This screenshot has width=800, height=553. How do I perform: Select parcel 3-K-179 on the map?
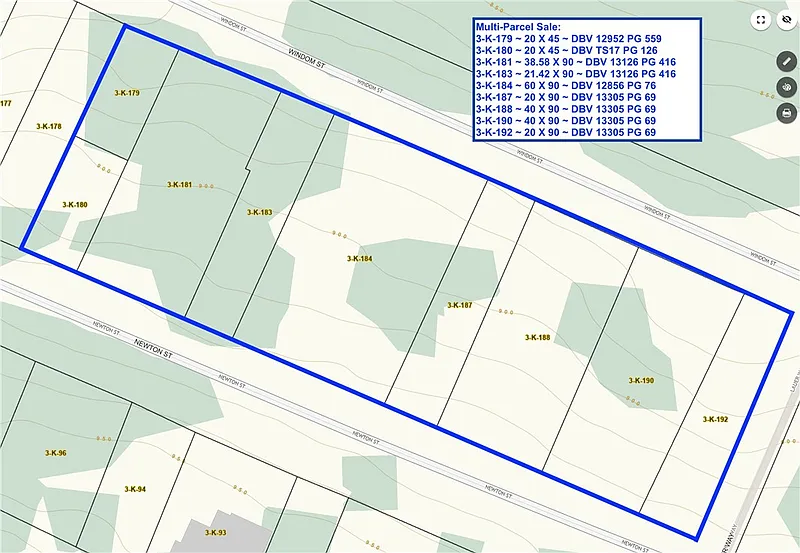tap(127, 93)
